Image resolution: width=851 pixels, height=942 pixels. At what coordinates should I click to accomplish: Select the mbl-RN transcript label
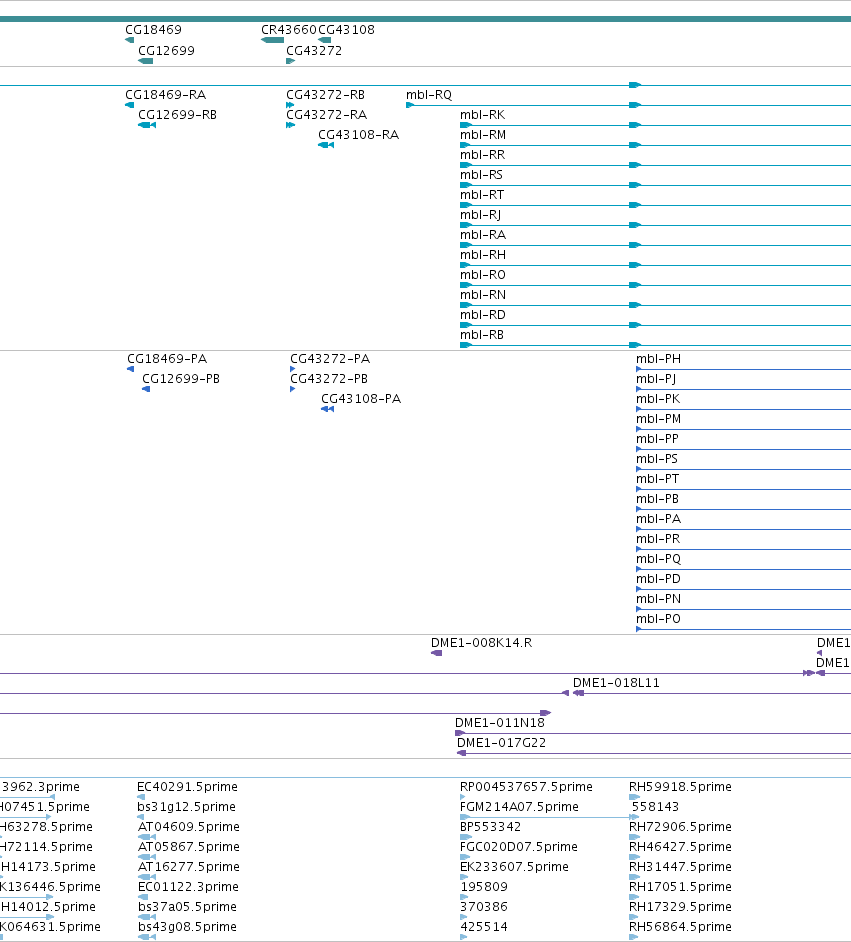[483, 294]
